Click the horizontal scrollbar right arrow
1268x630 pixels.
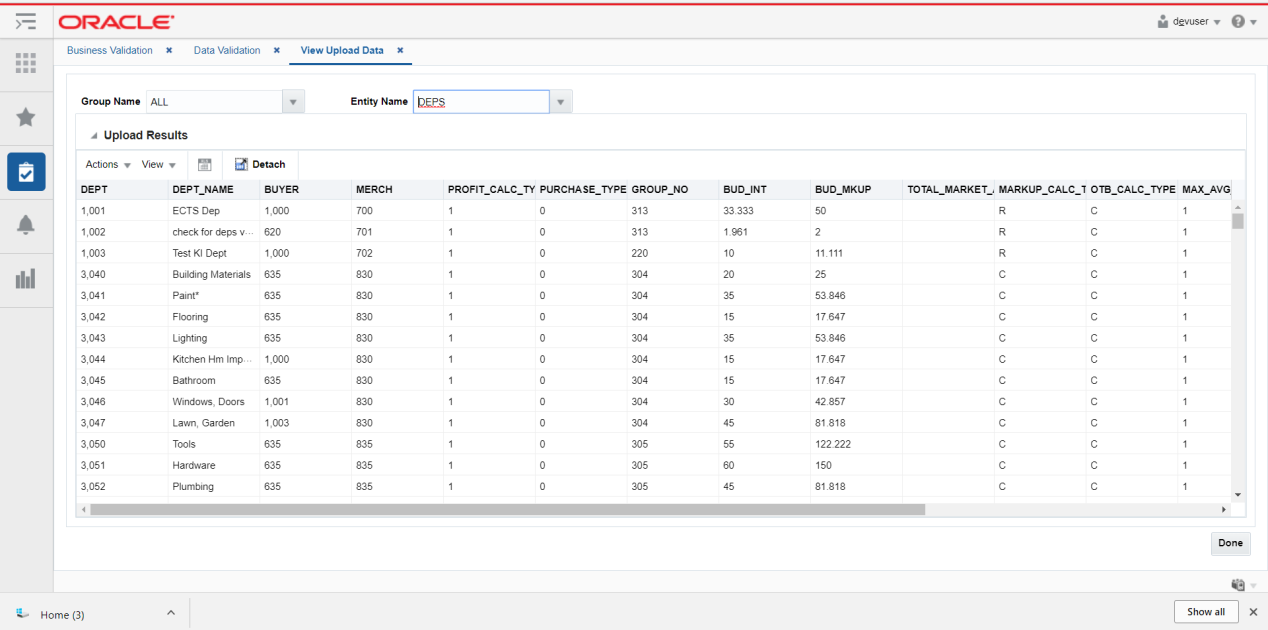[1224, 509]
